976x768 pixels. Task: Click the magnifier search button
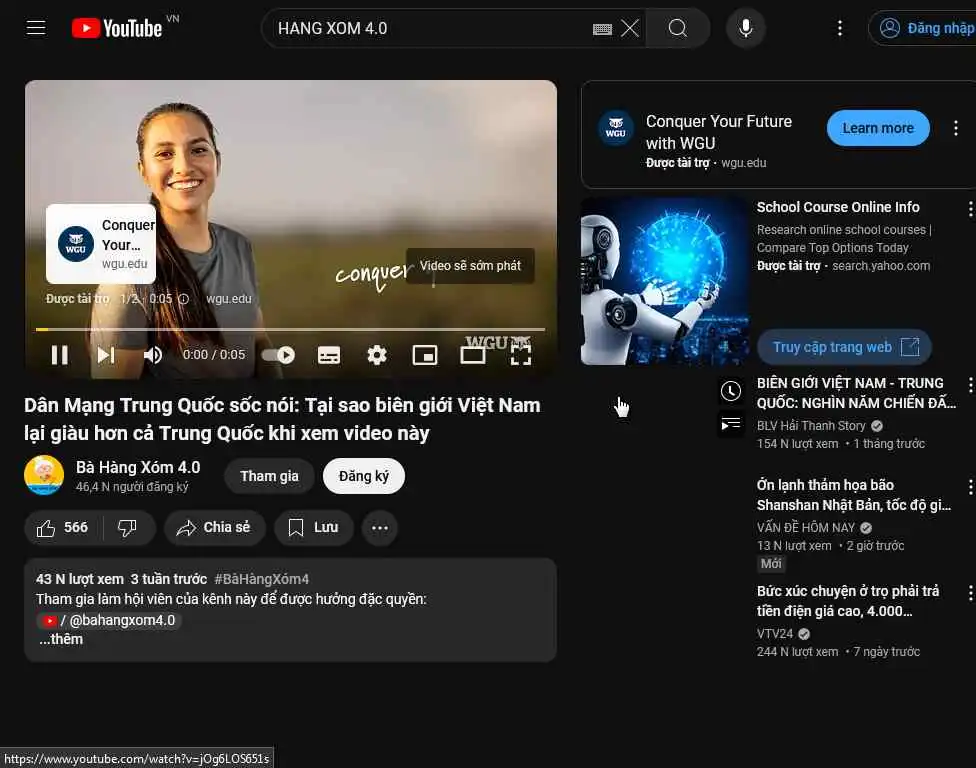[x=678, y=28]
